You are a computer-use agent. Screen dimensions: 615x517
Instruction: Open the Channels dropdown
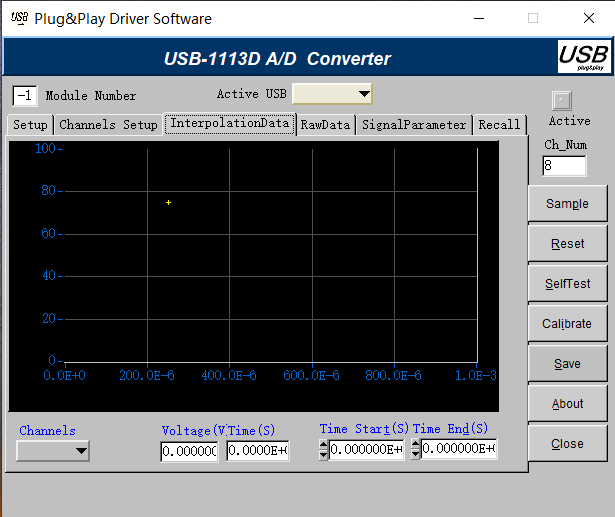[x=53, y=451]
